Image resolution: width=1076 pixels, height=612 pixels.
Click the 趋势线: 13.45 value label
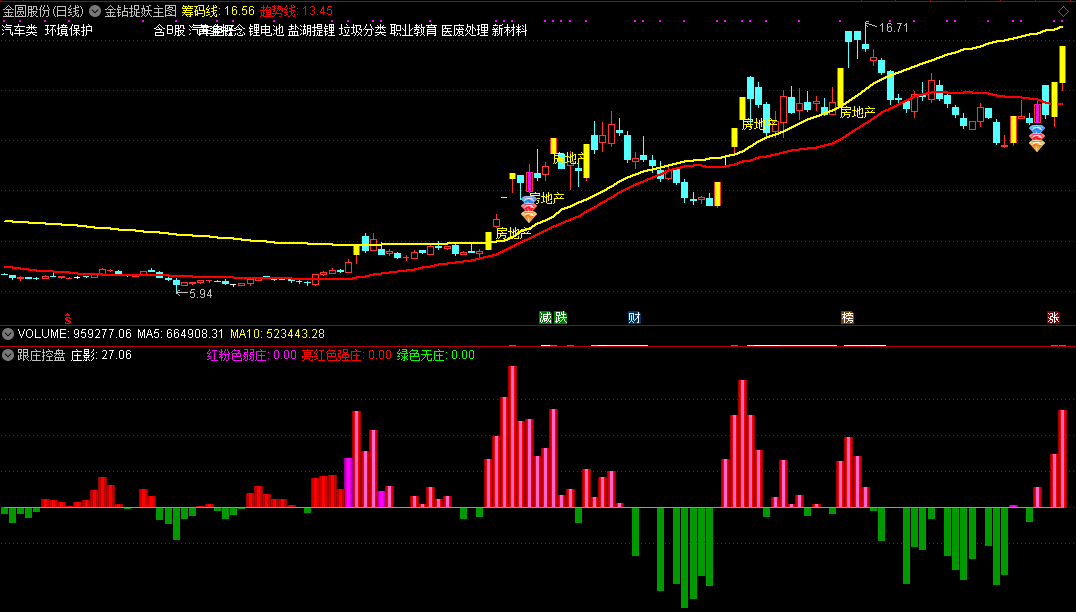(296, 11)
